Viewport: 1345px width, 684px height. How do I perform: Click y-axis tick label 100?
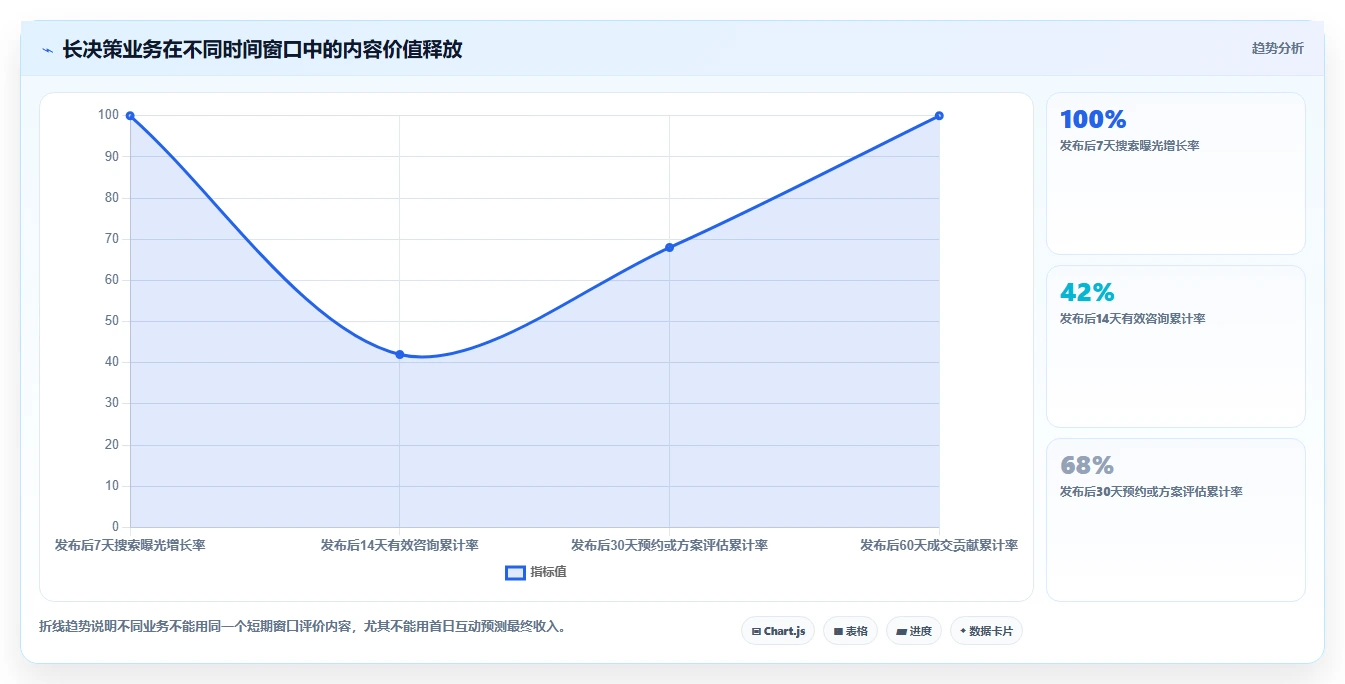click(108, 115)
